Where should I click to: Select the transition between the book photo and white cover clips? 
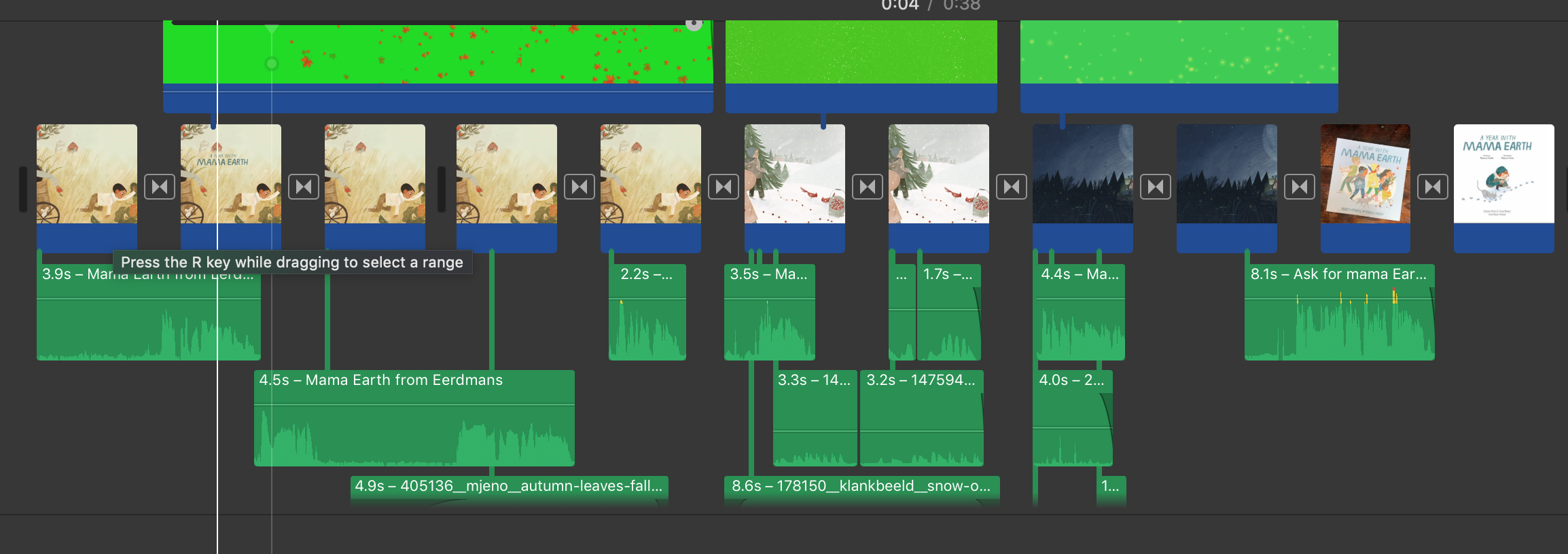tap(1433, 187)
